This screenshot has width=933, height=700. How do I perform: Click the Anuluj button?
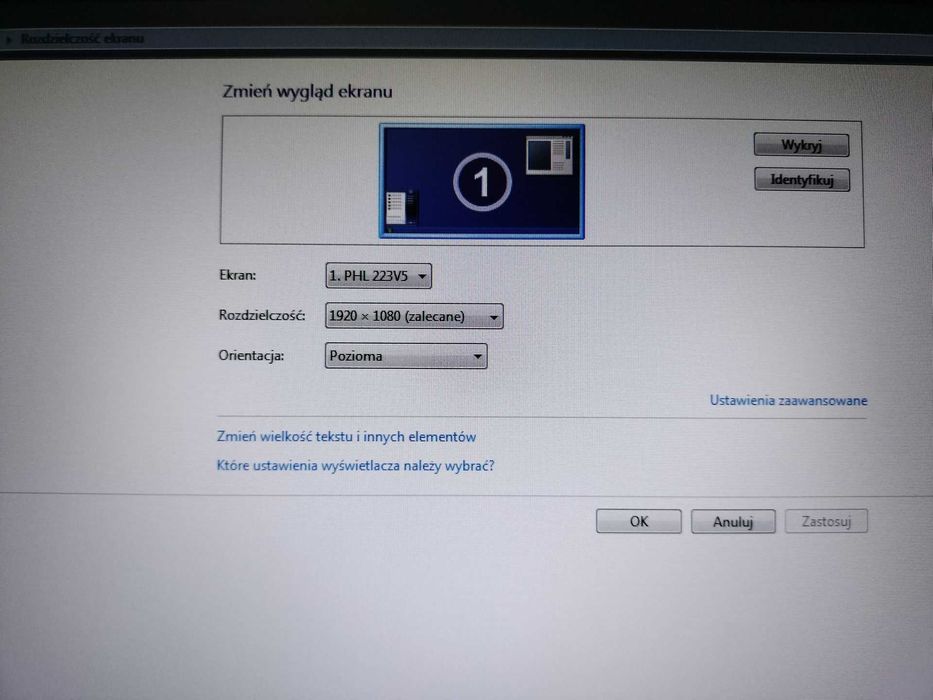[x=733, y=521]
